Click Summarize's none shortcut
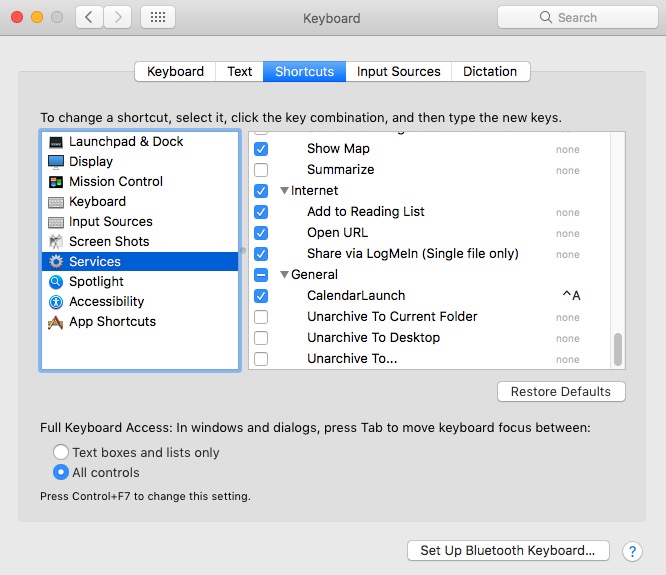Screen dimensions: 666x575 568,171
